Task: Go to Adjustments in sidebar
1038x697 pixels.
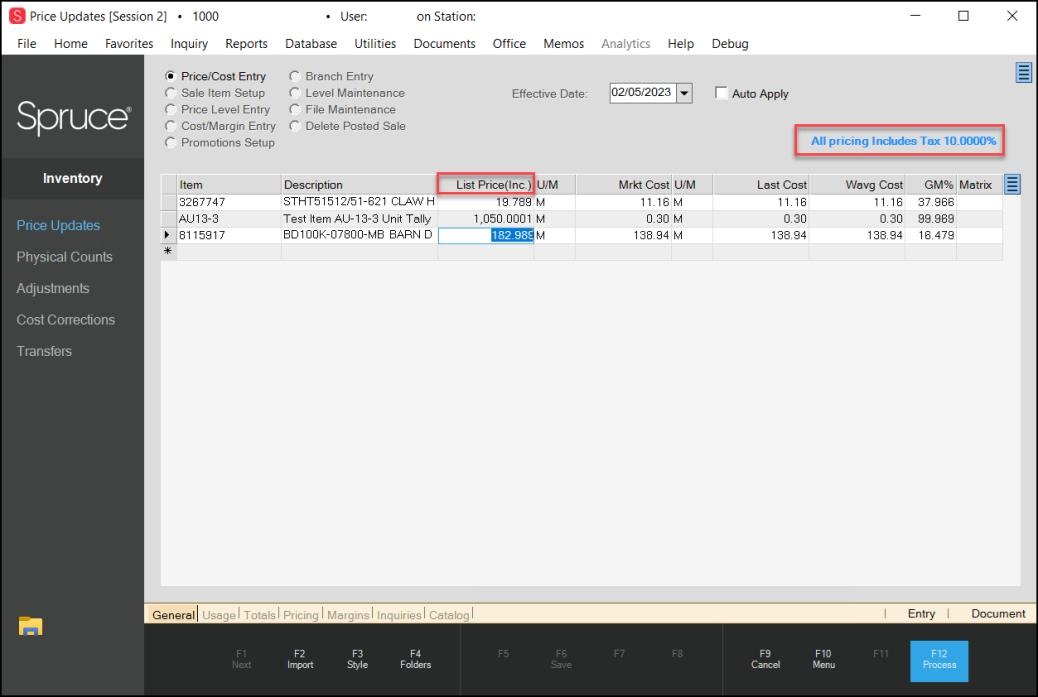Action: pos(53,289)
